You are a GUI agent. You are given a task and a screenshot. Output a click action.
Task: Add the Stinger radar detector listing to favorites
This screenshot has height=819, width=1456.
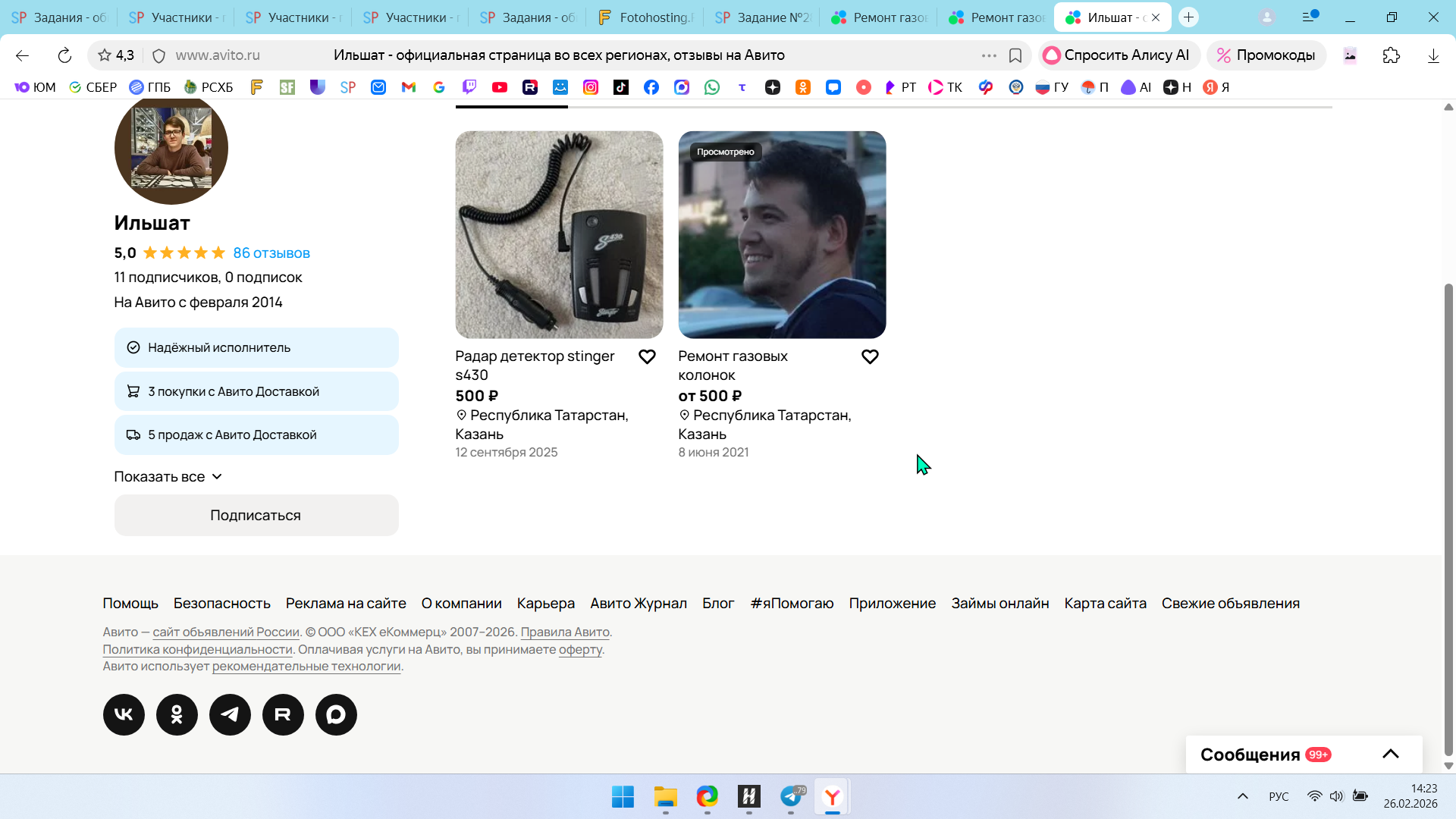tap(647, 356)
